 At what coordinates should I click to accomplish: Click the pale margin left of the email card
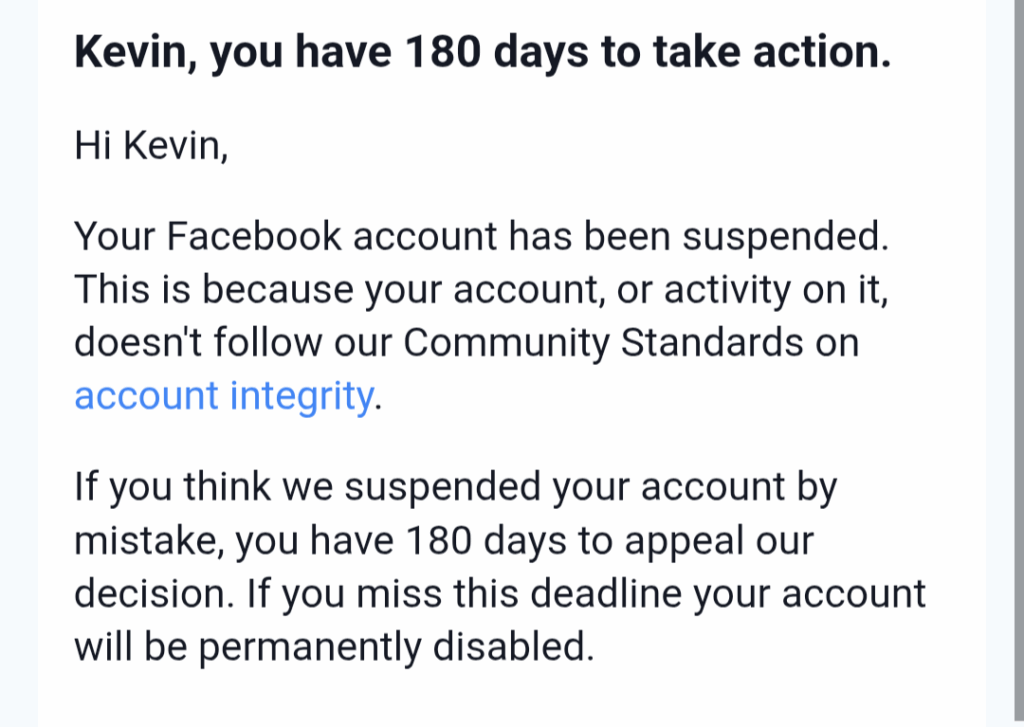tap(18, 360)
